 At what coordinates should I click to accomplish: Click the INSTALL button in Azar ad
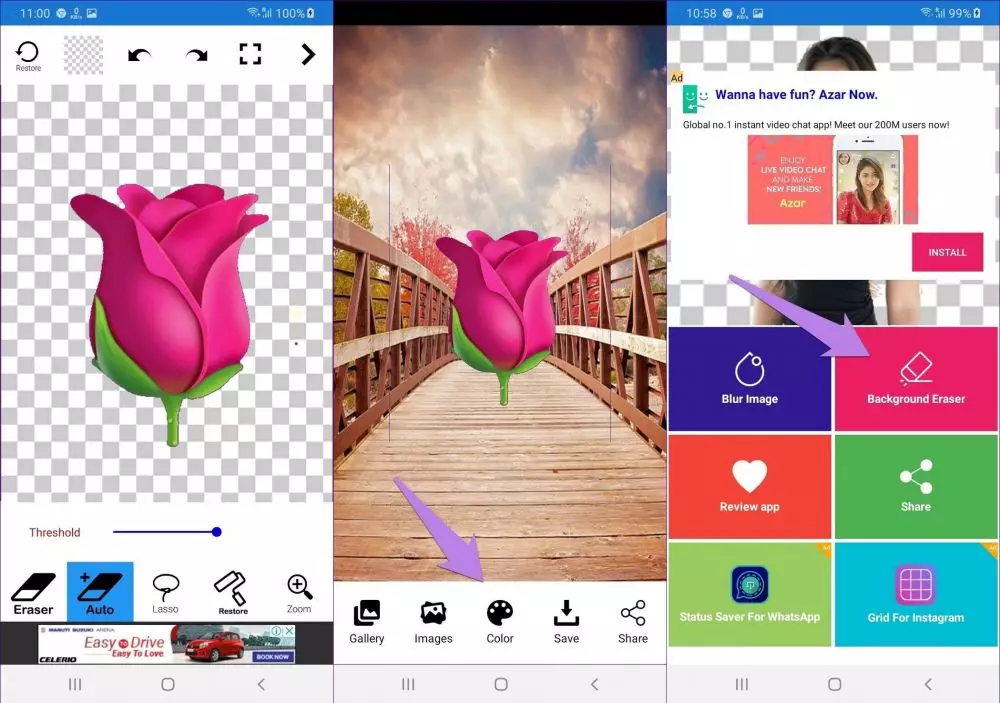(x=947, y=252)
